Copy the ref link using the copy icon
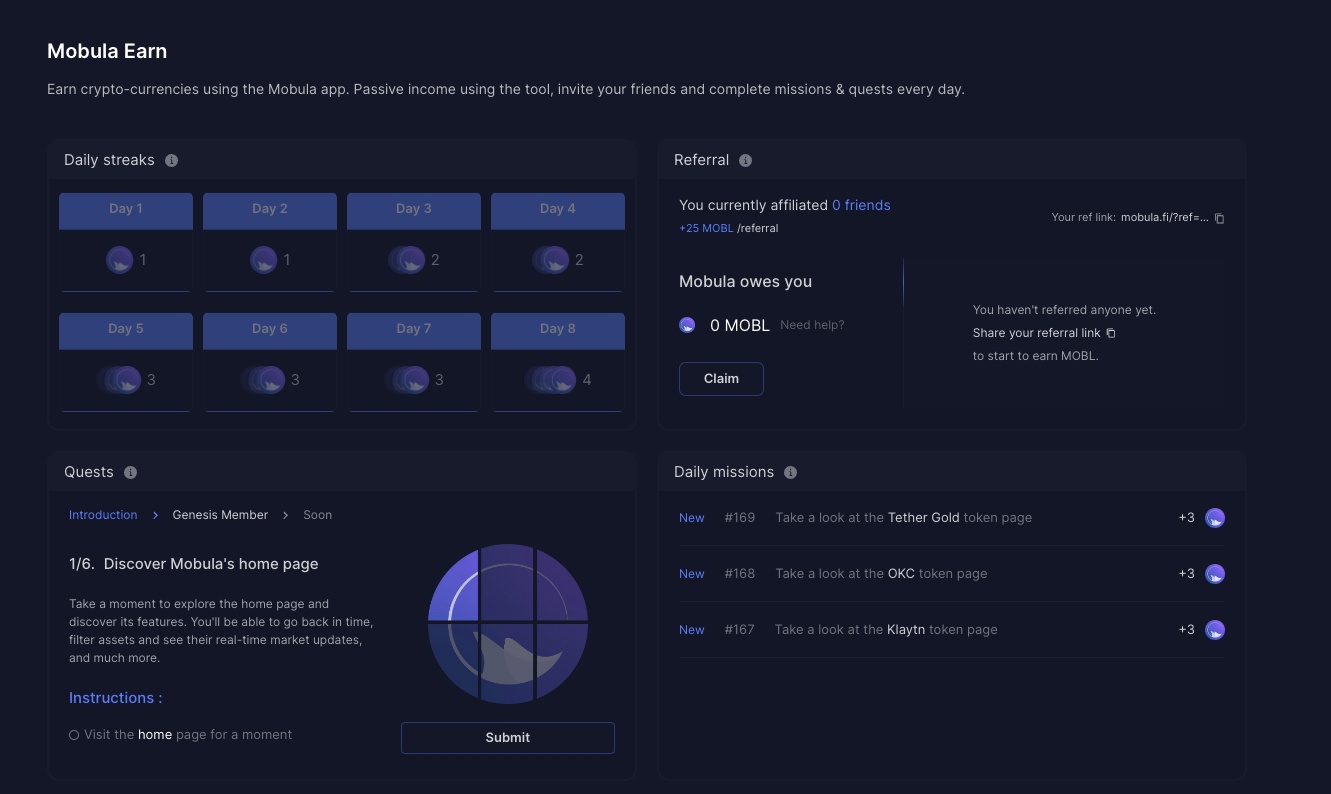This screenshot has height=794, width=1331. tap(1219, 218)
